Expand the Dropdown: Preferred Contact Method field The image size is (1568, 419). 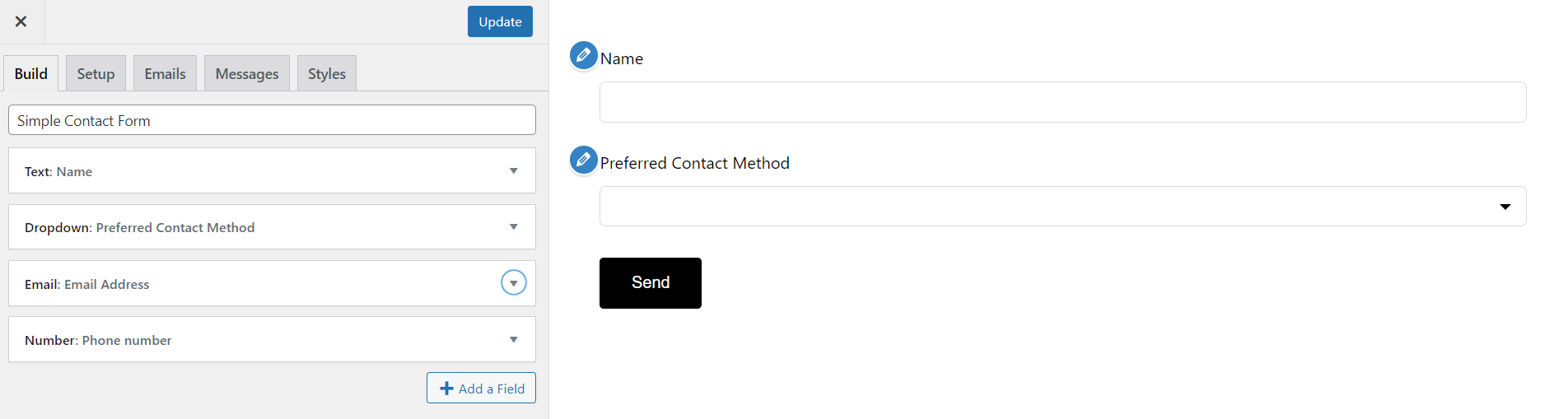pos(513,227)
